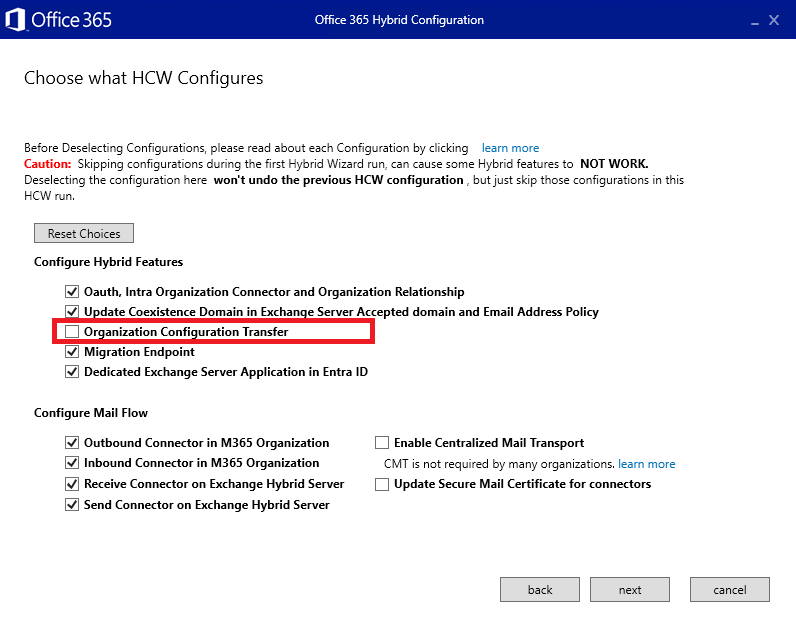Uncheck the Migration Endpoint checkbox

72,351
